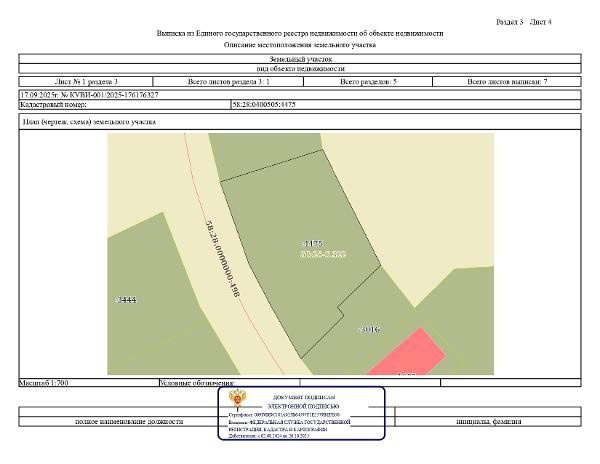The height and width of the screenshot is (464, 600).
Task: Click parcel label ":4475" on the map
Action: coord(313,243)
